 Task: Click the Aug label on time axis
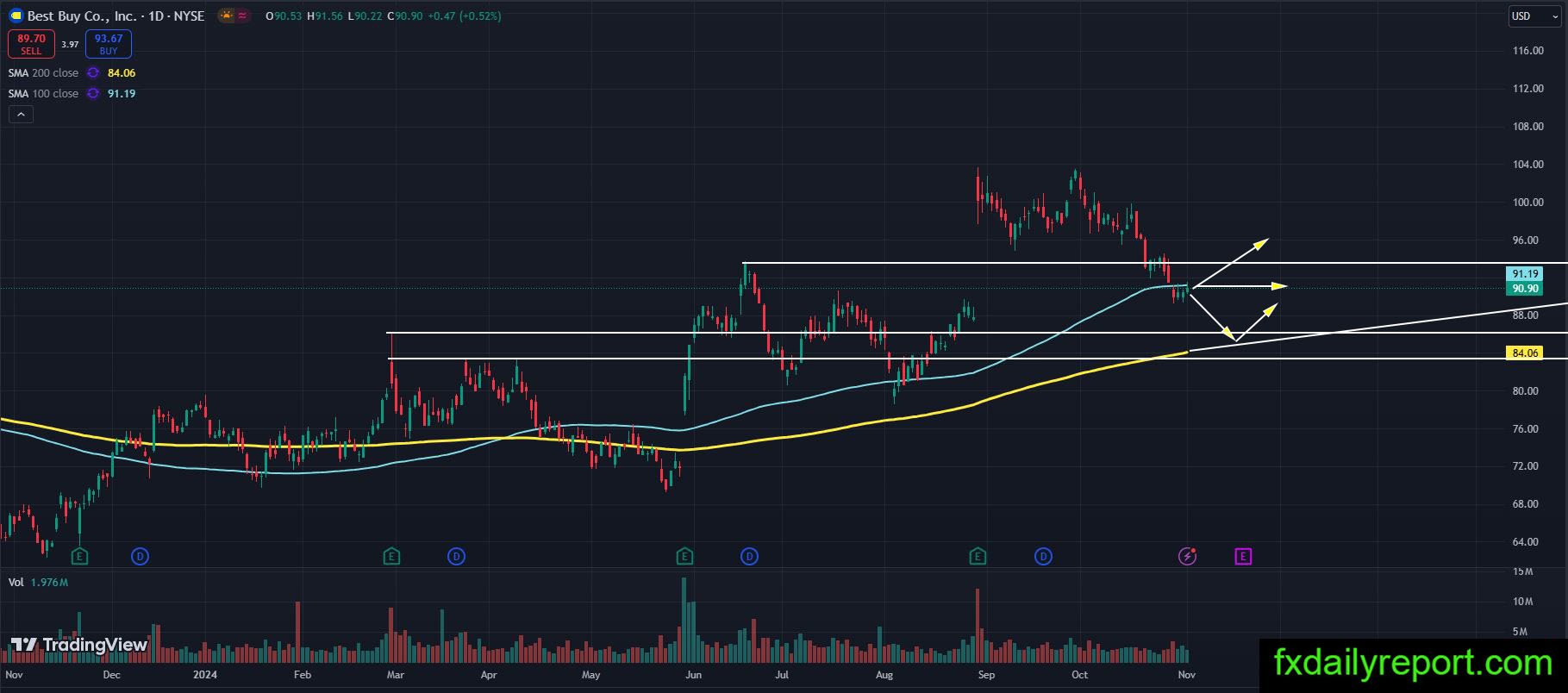click(884, 675)
